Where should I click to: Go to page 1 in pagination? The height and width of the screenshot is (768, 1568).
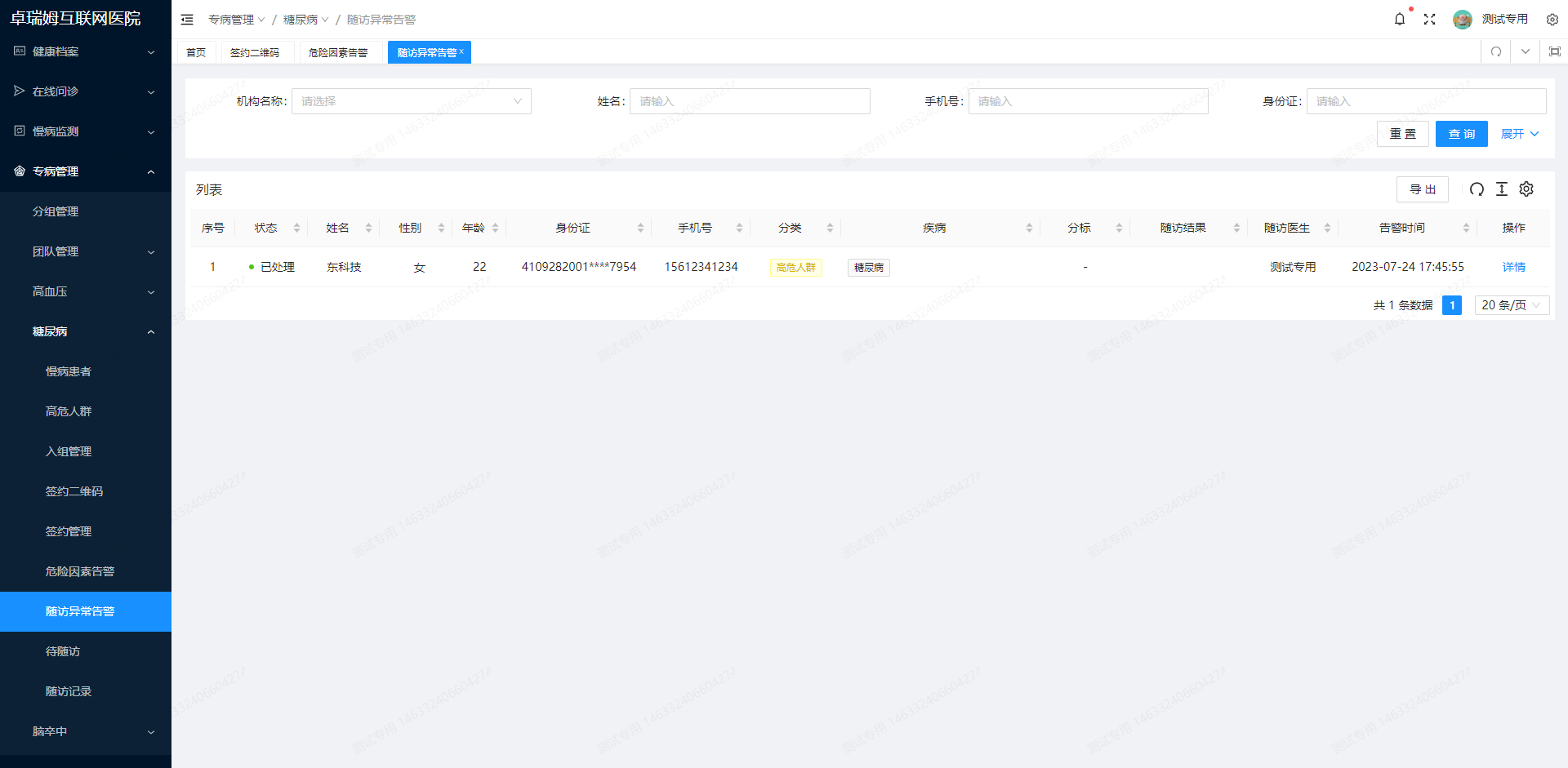[1452, 305]
